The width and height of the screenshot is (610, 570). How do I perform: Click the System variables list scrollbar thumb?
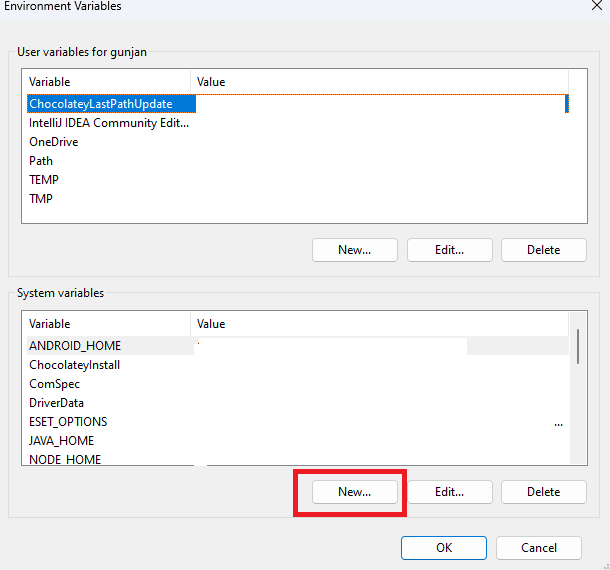(x=578, y=346)
